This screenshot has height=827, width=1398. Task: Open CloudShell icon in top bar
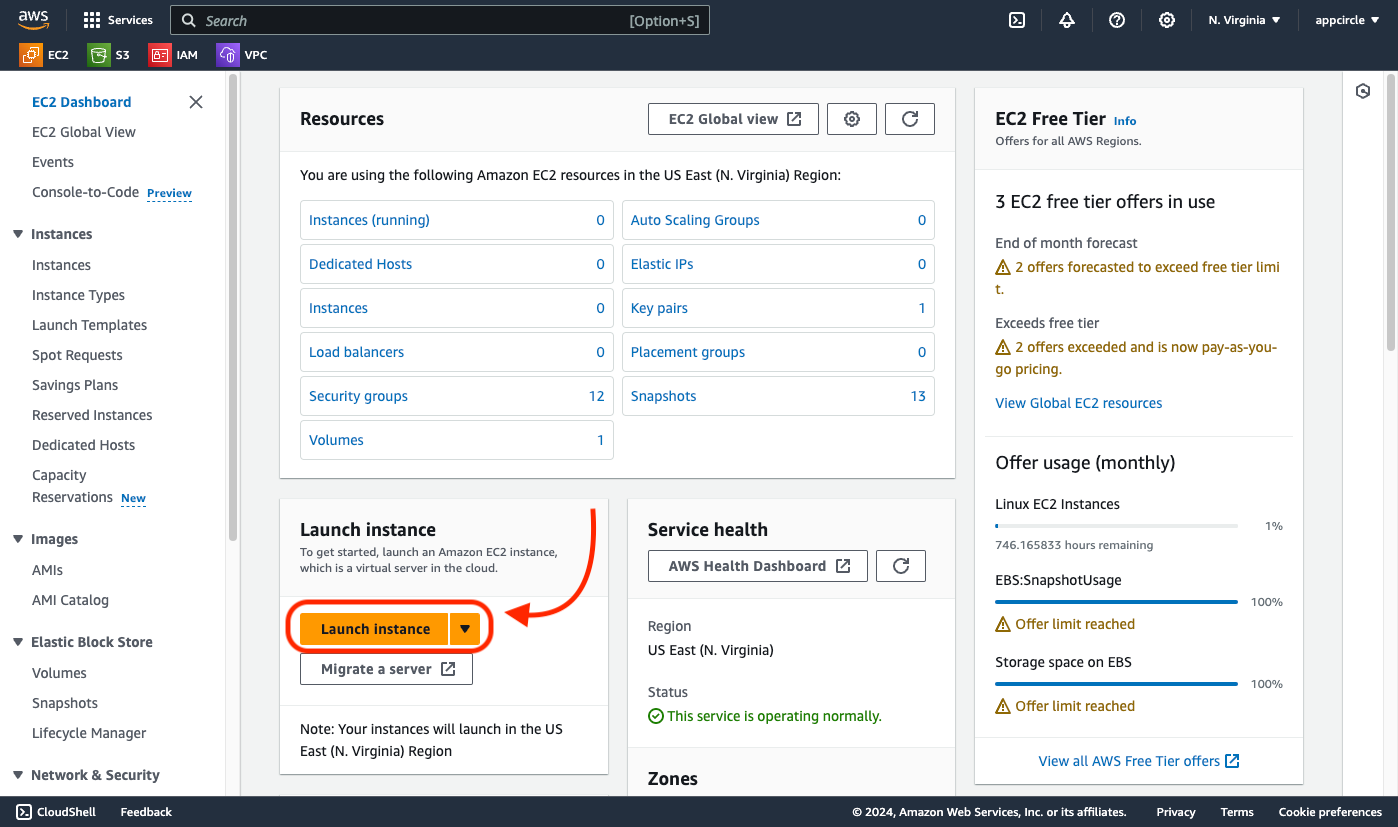(1017, 20)
